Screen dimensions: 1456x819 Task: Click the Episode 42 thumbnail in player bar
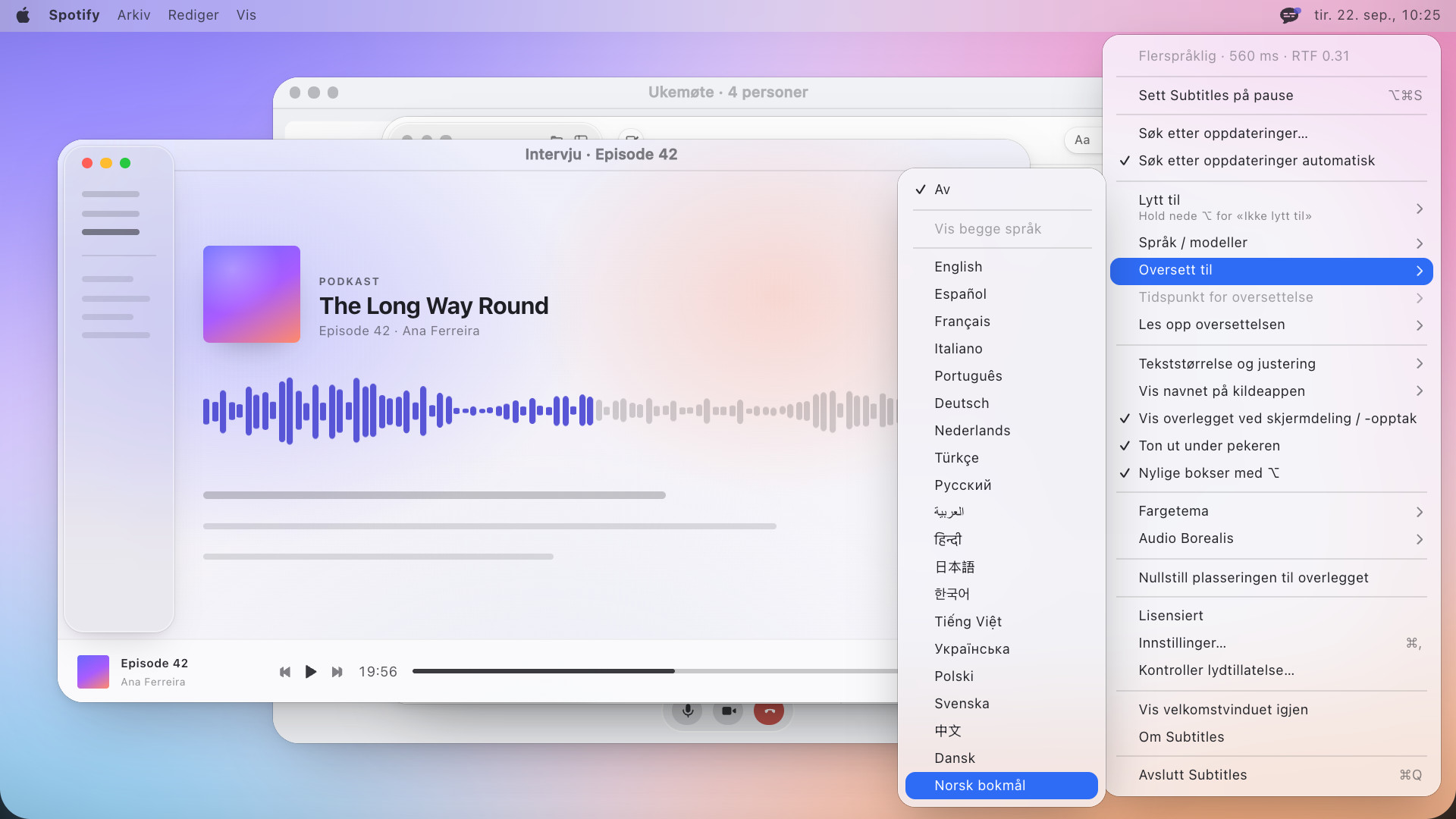point(93,672)
